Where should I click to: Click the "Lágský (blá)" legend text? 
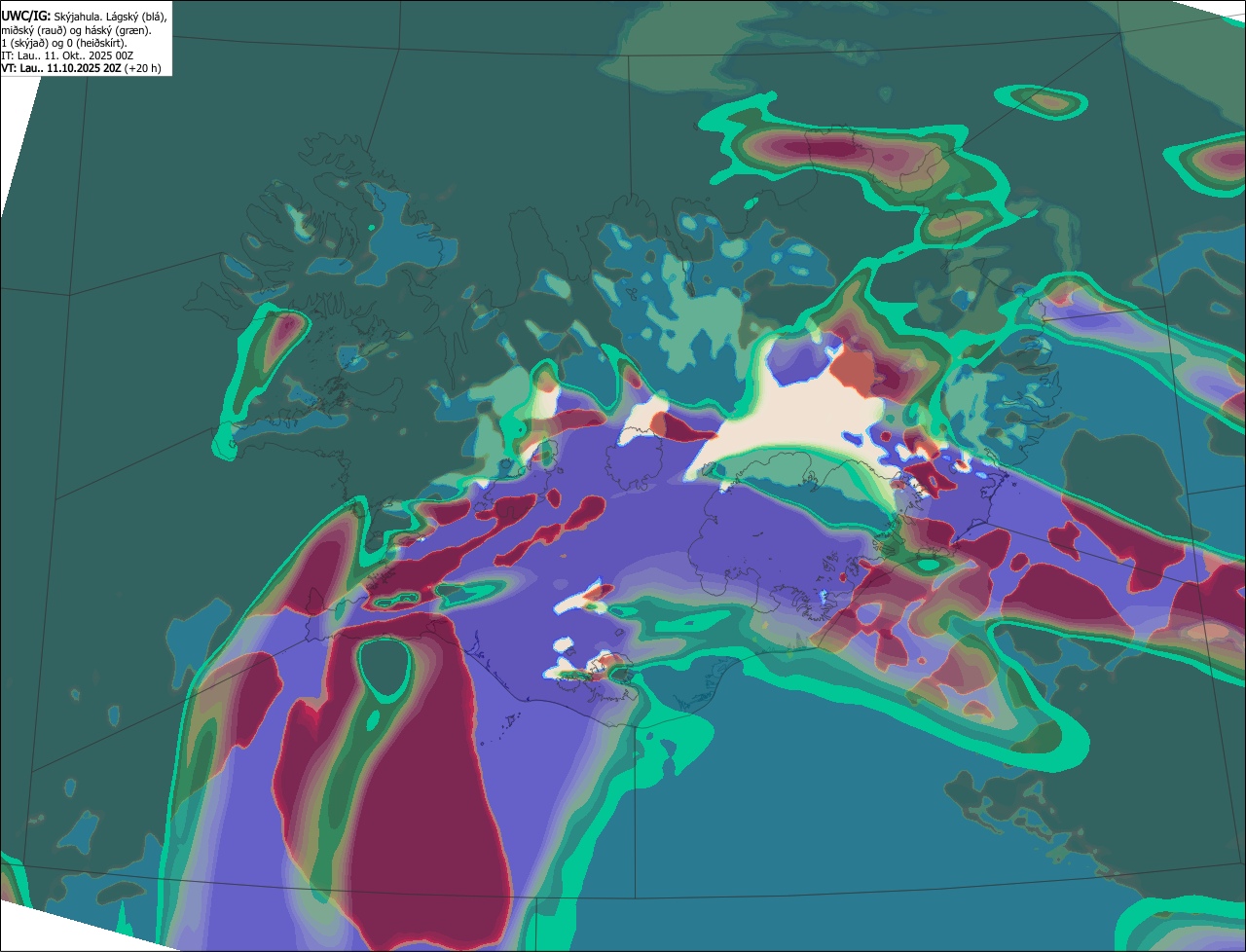[x=136, y=18]
